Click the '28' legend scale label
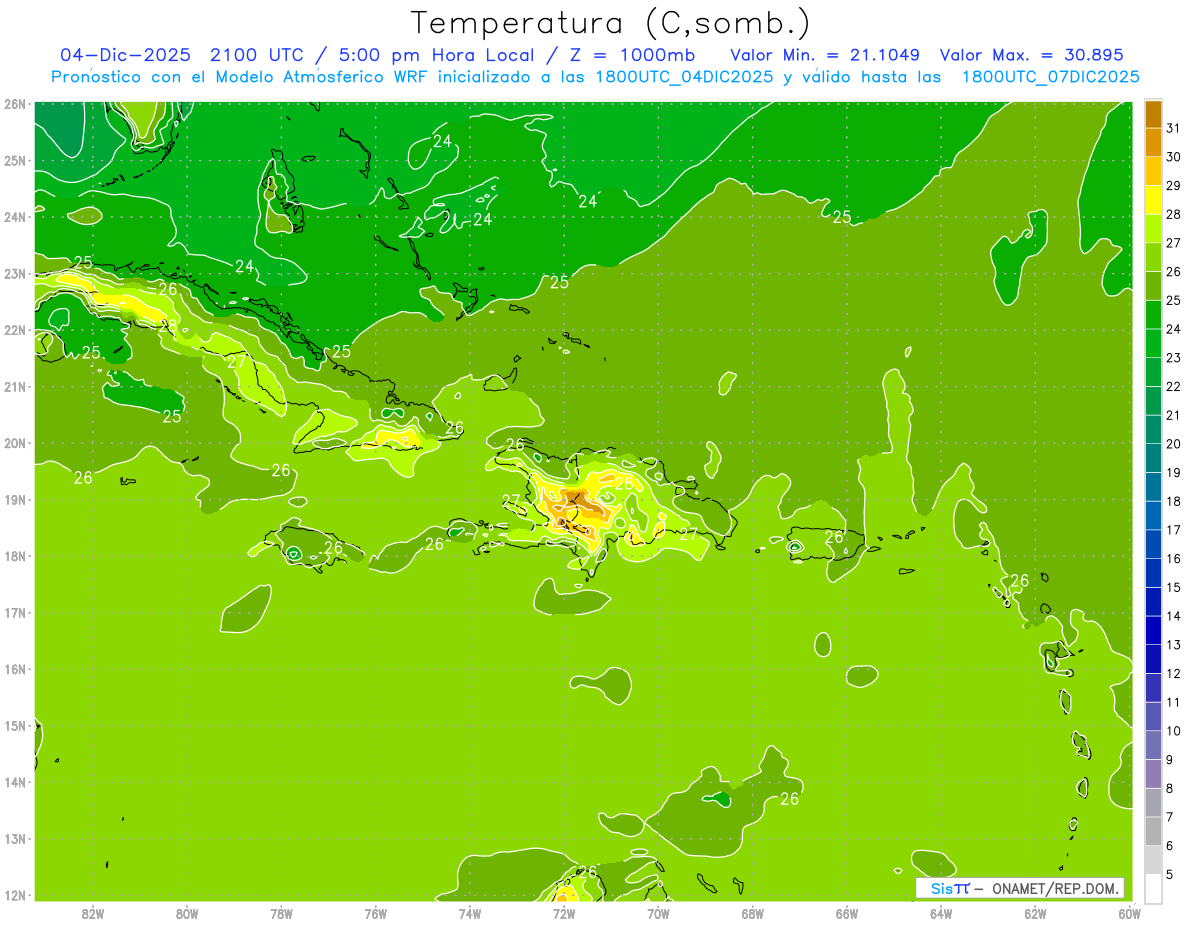The image size is (1200, 927). click(x=1174, y=214)
